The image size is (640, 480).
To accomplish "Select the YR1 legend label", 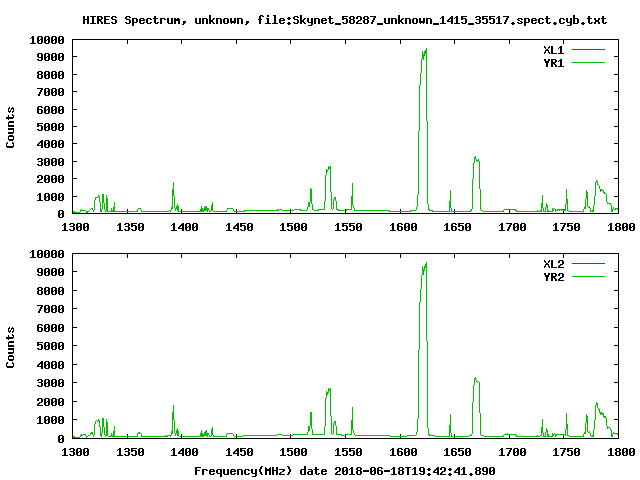I will (x=553, y=63).
